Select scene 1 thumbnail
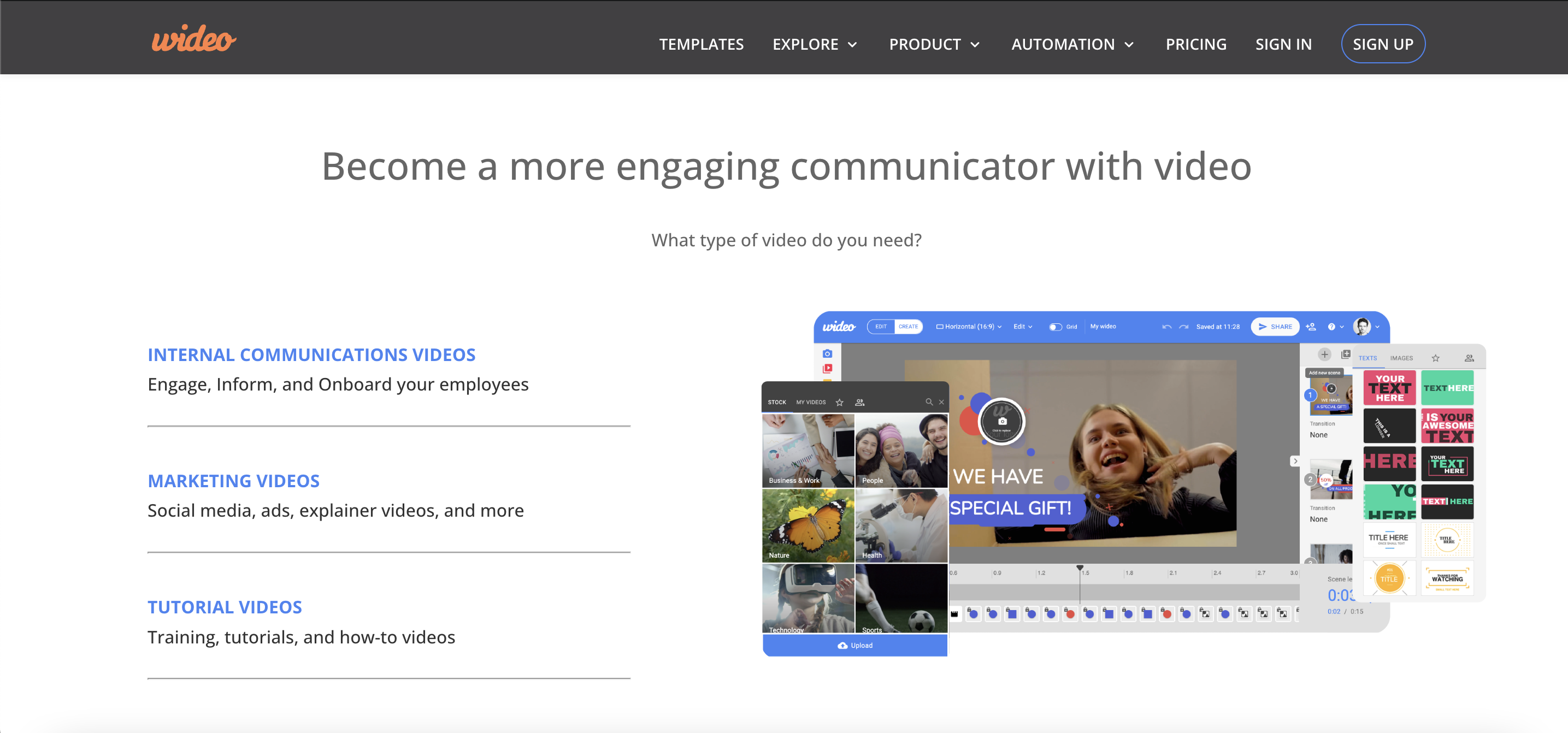 click(x=1331, y=395)
